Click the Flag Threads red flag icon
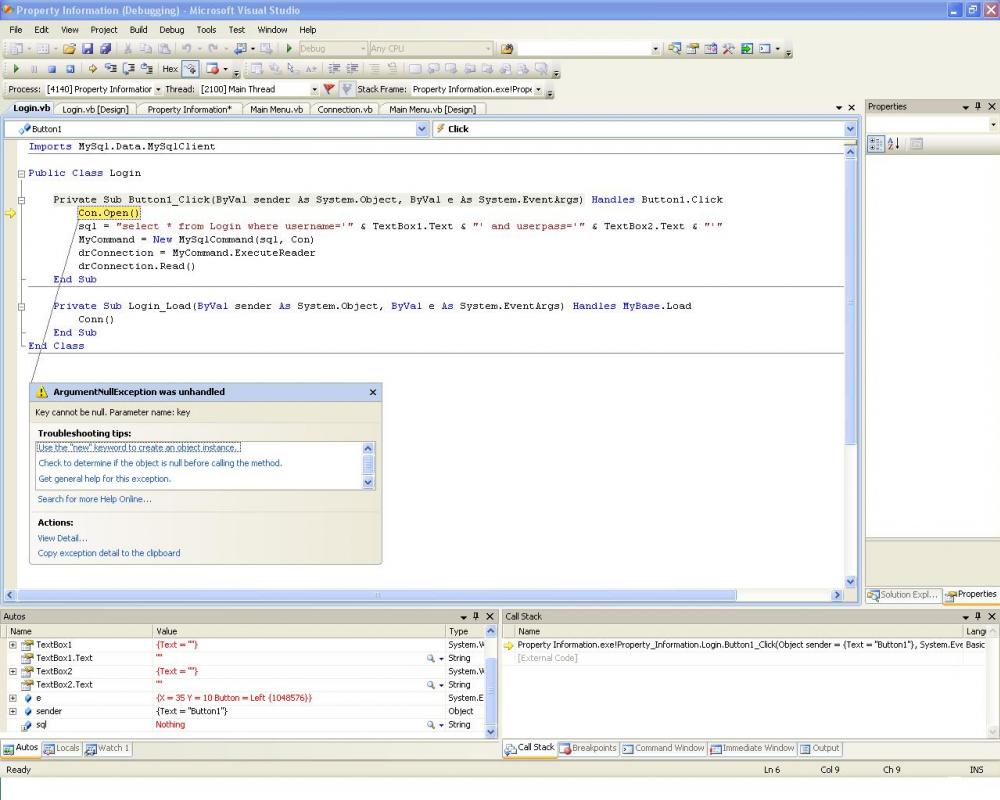 (329, 89)
